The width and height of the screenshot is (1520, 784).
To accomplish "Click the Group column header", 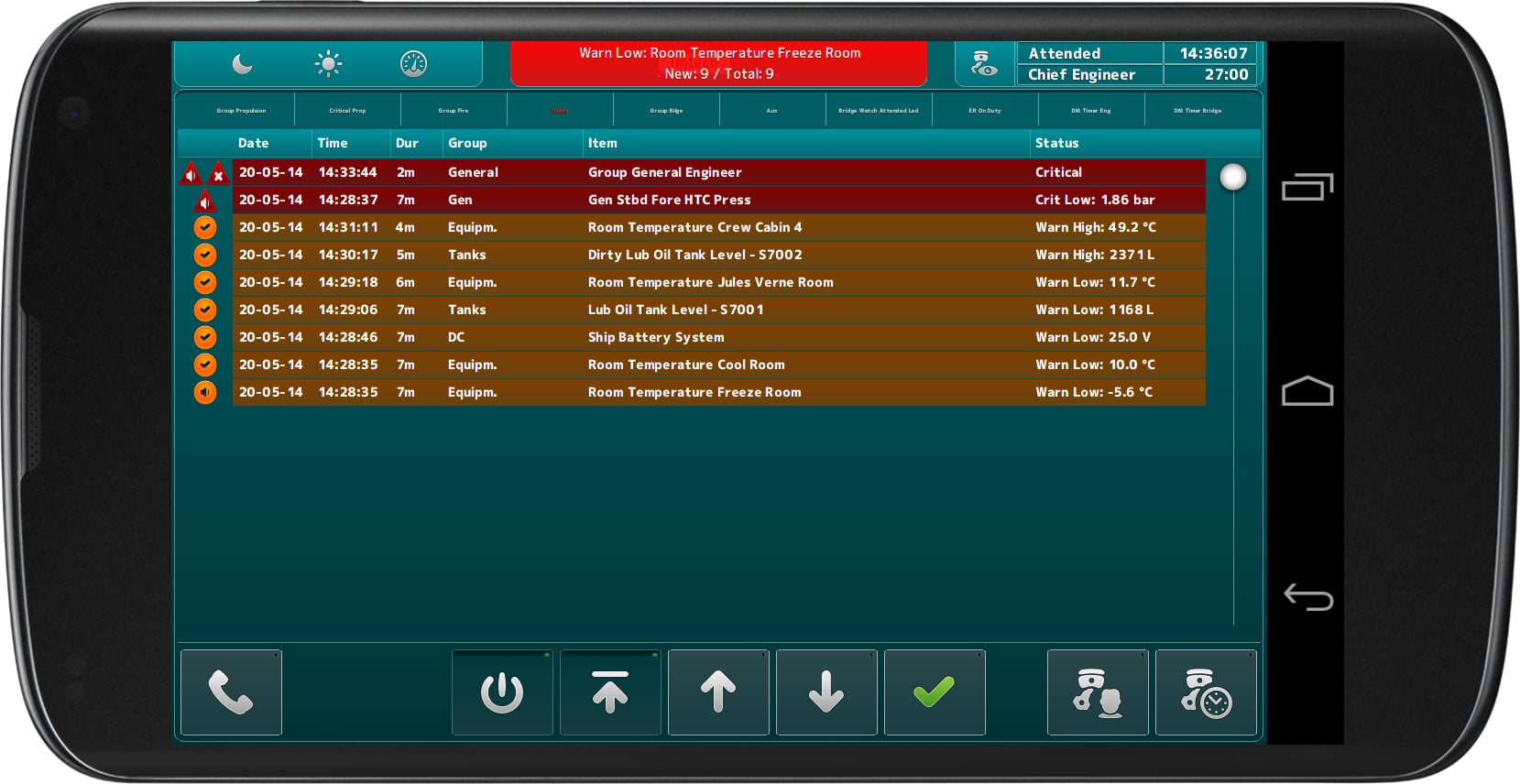I will pyautogui.click(x=467, y=143).
